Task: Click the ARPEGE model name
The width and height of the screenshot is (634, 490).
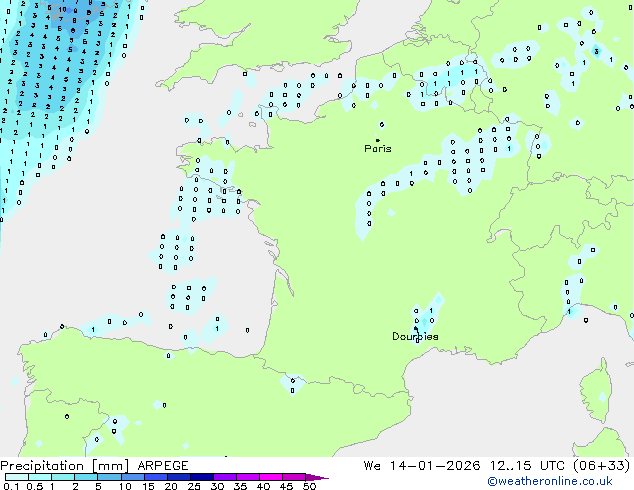Action: (163, 466)
